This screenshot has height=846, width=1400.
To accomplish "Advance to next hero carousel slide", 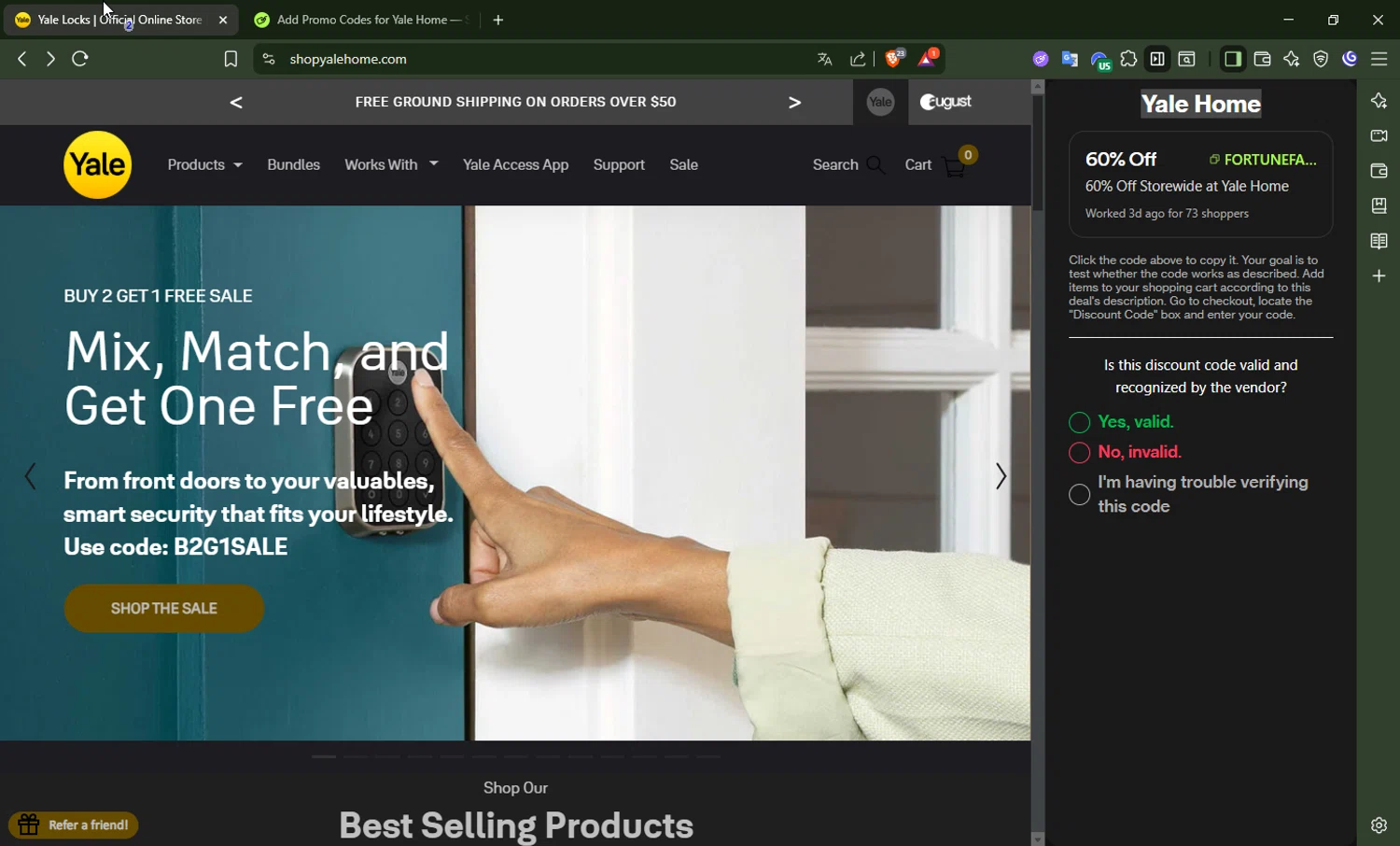I will click(1001, 476).
